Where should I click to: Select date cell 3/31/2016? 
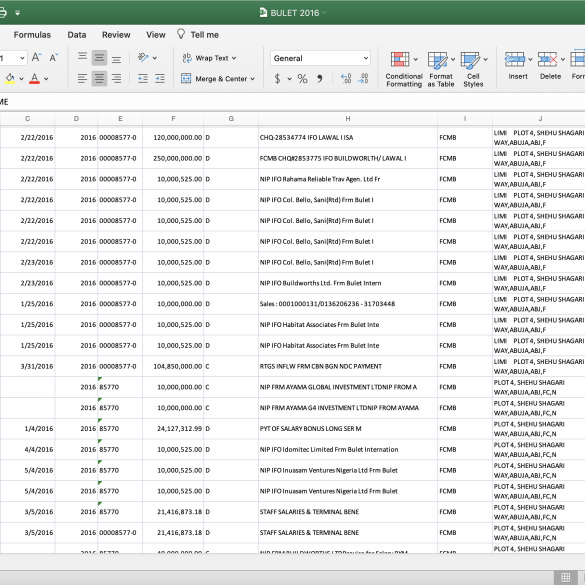[28, 366]
